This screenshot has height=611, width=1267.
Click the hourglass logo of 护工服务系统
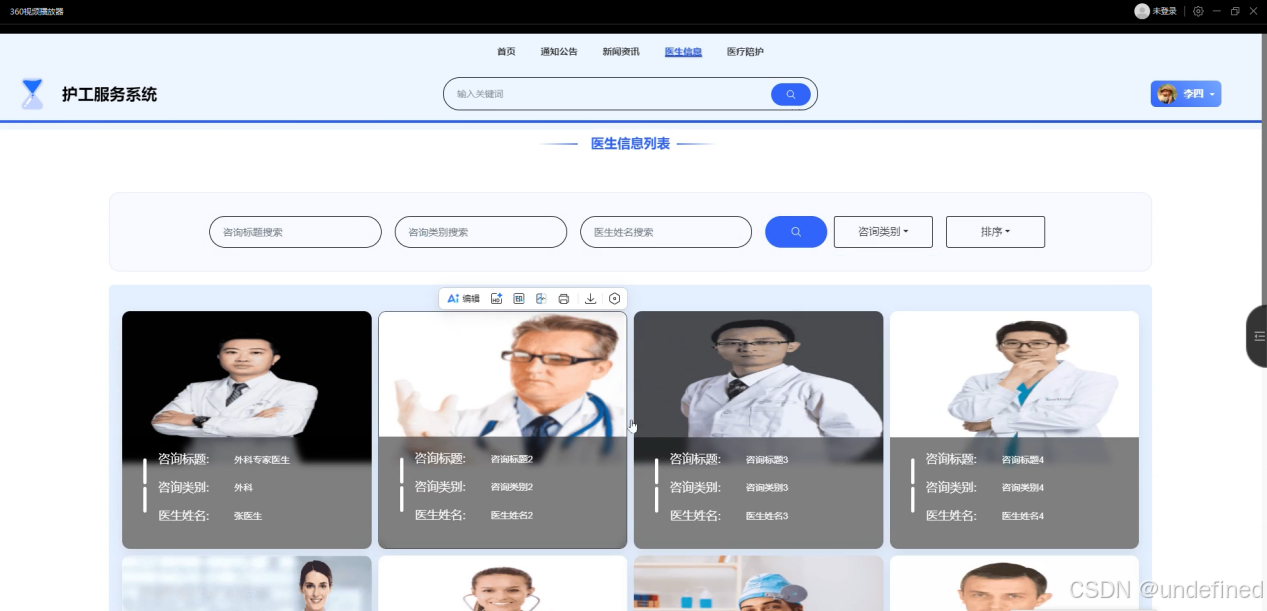coord(33,94)
